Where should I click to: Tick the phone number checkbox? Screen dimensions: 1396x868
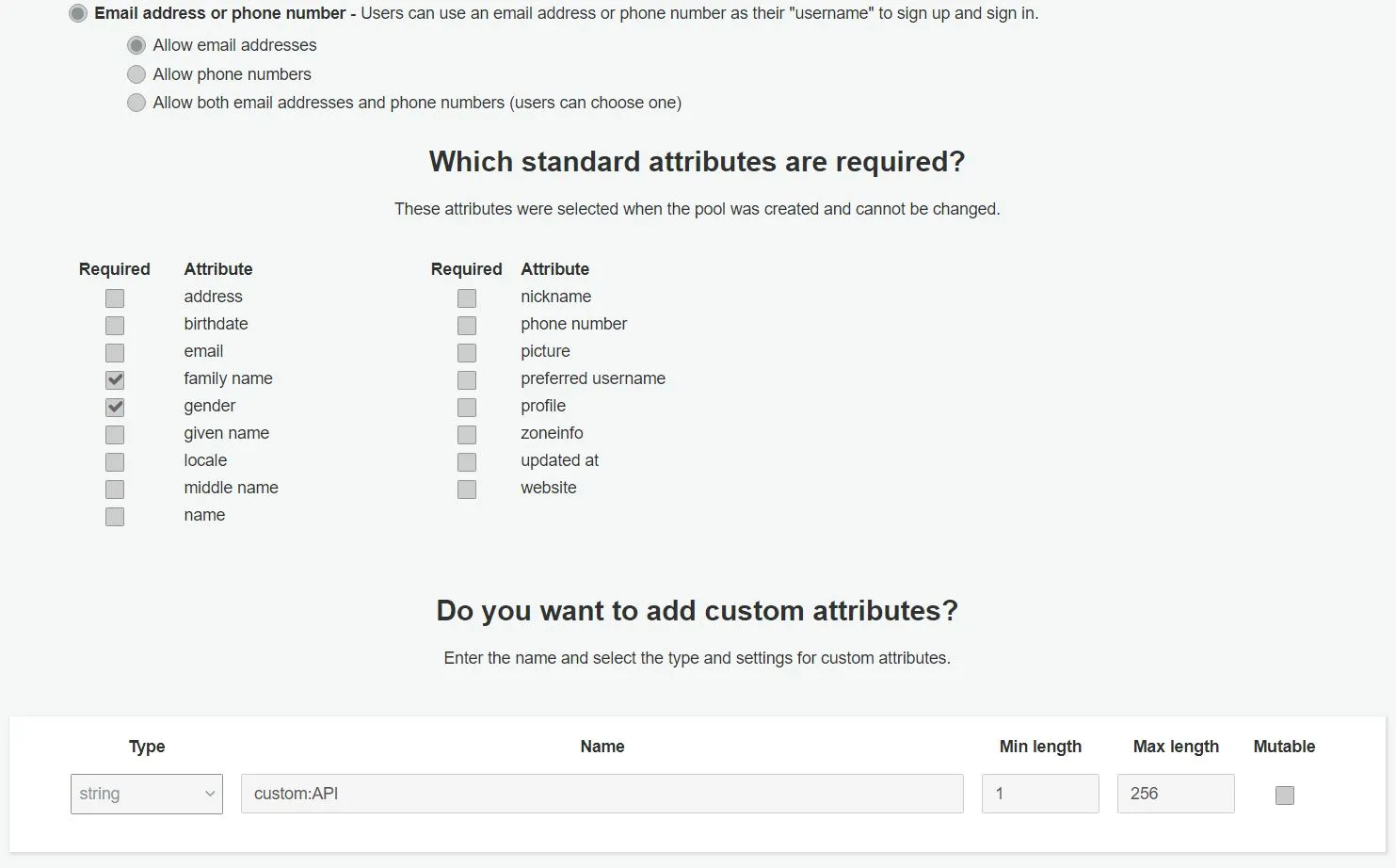tap(467, 326)
